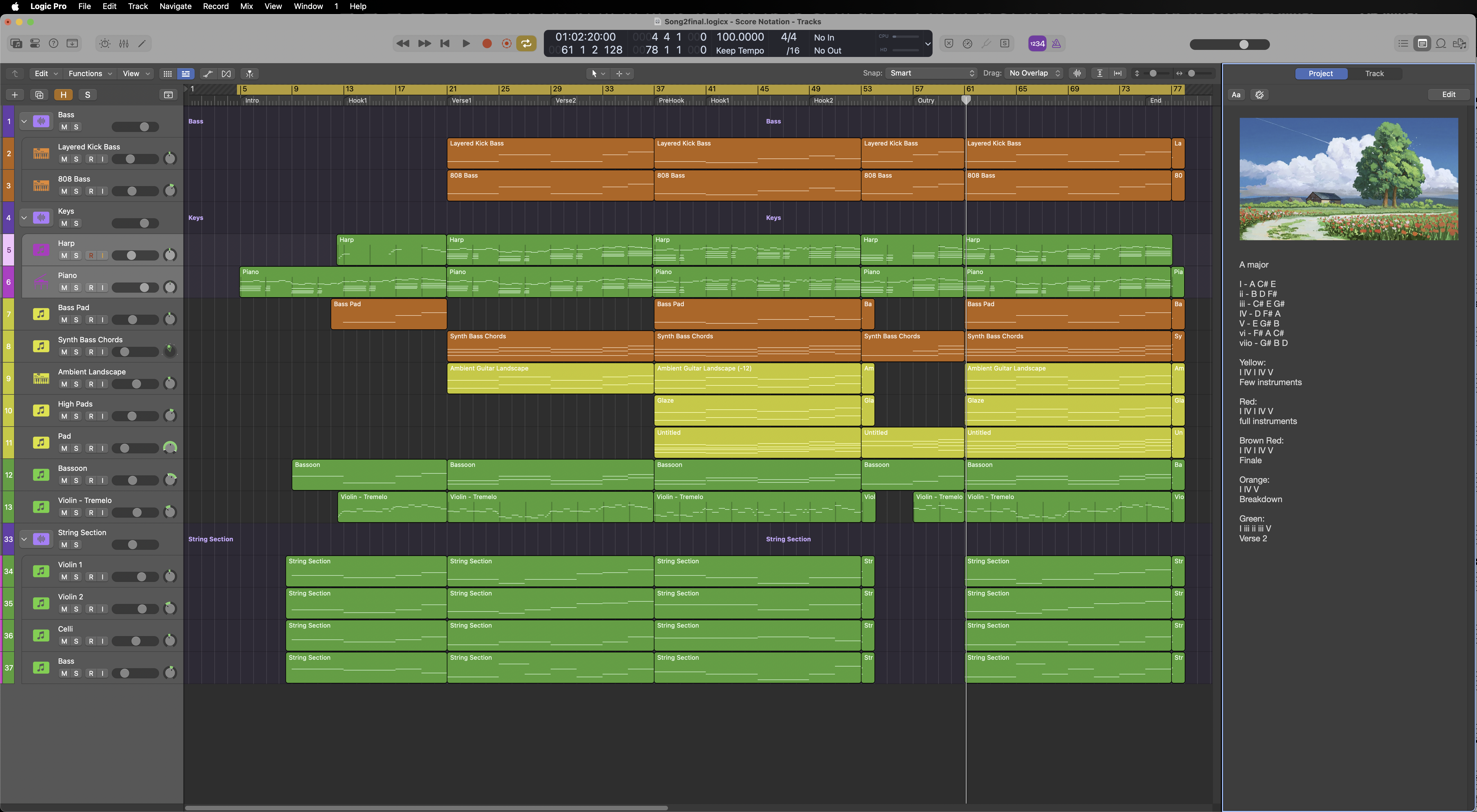This screenshot has width=1477, height=812.
Task: Open the Snap dropdown set to Smart
Action: point(932,73)
